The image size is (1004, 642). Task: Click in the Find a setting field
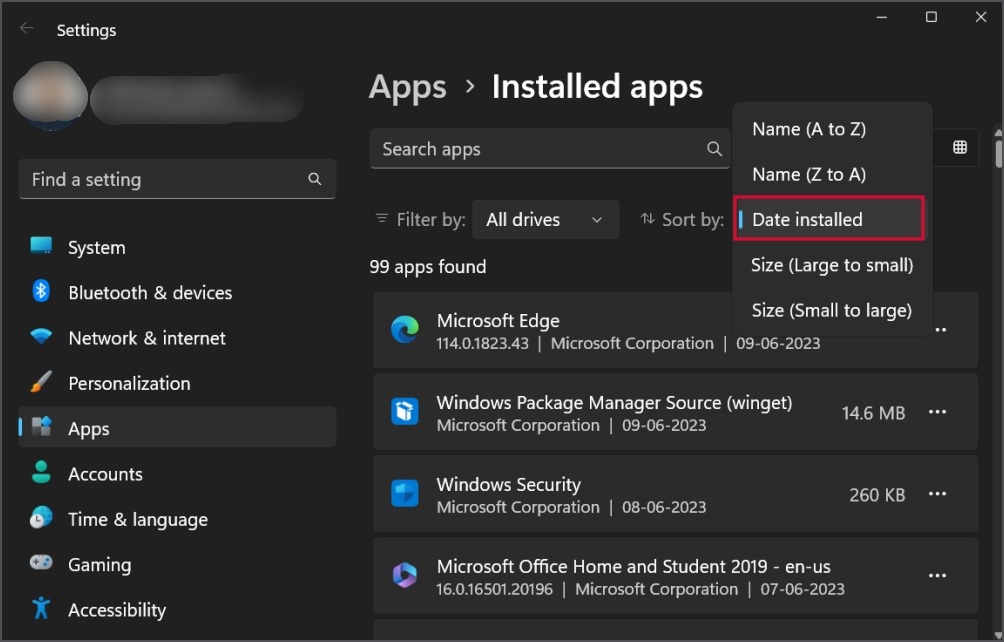pyautogui.click(x=177, y=179)
